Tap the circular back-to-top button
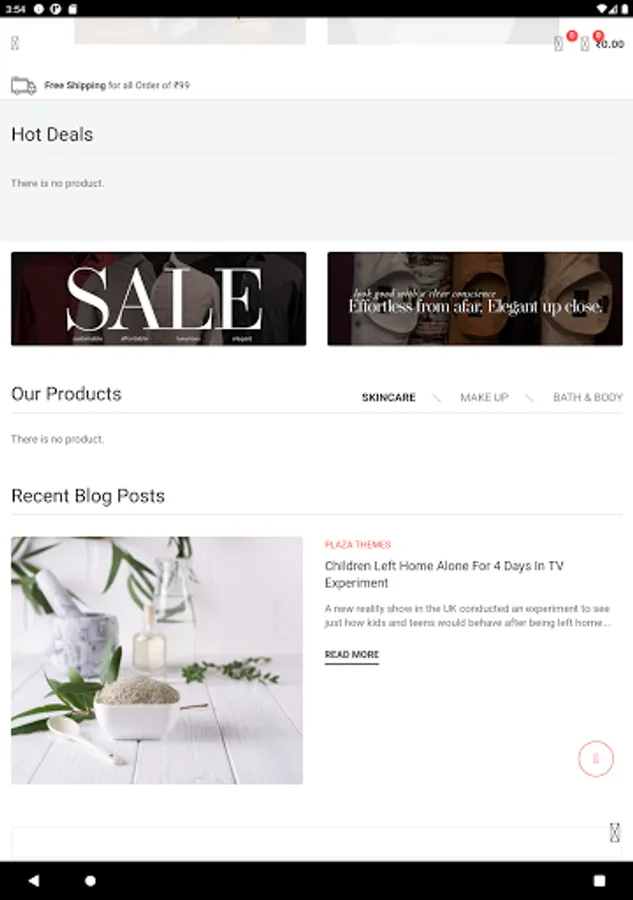The width and height of the screenshot is (633, 900). [596, 758]
